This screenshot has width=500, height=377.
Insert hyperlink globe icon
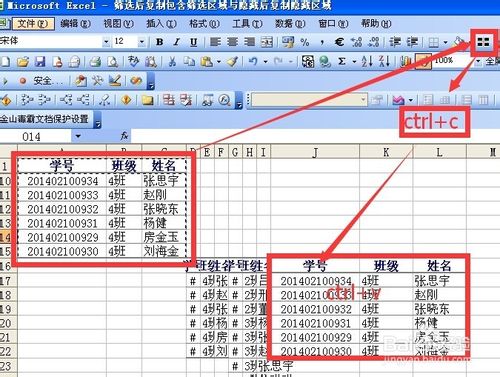click(x=325, y=62)
